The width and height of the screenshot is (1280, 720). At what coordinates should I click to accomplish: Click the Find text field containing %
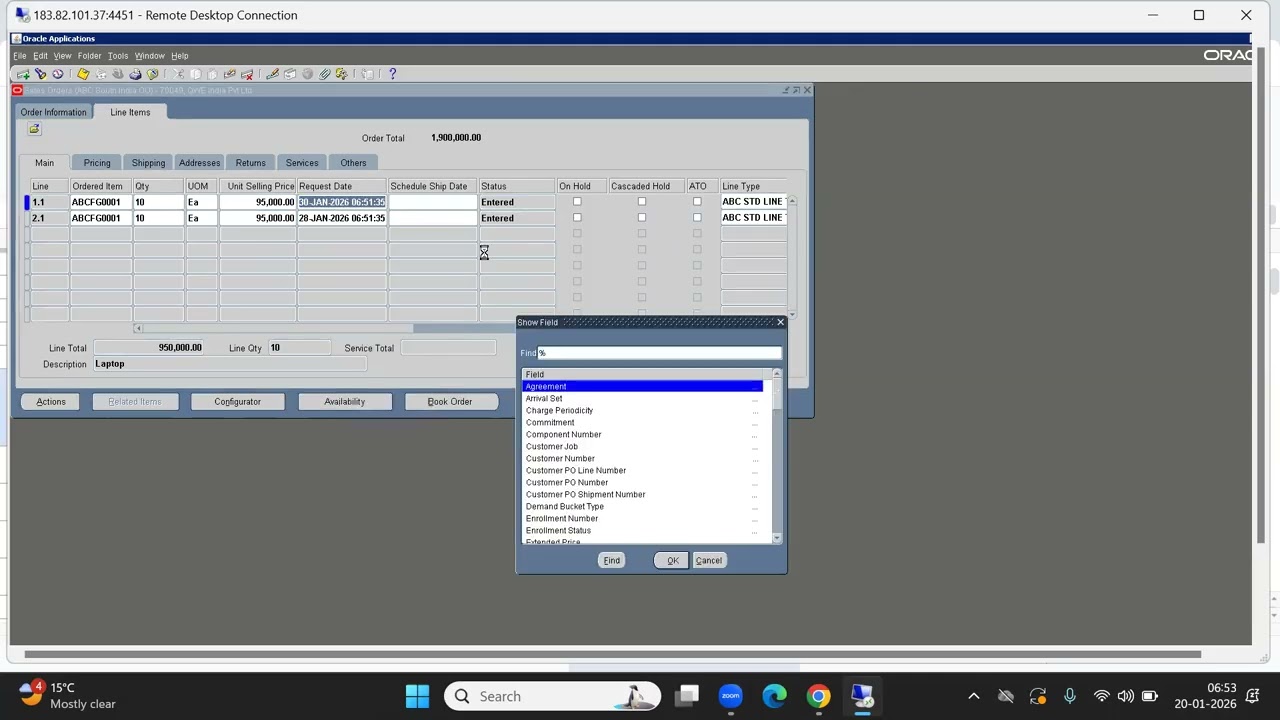[660, 353]
